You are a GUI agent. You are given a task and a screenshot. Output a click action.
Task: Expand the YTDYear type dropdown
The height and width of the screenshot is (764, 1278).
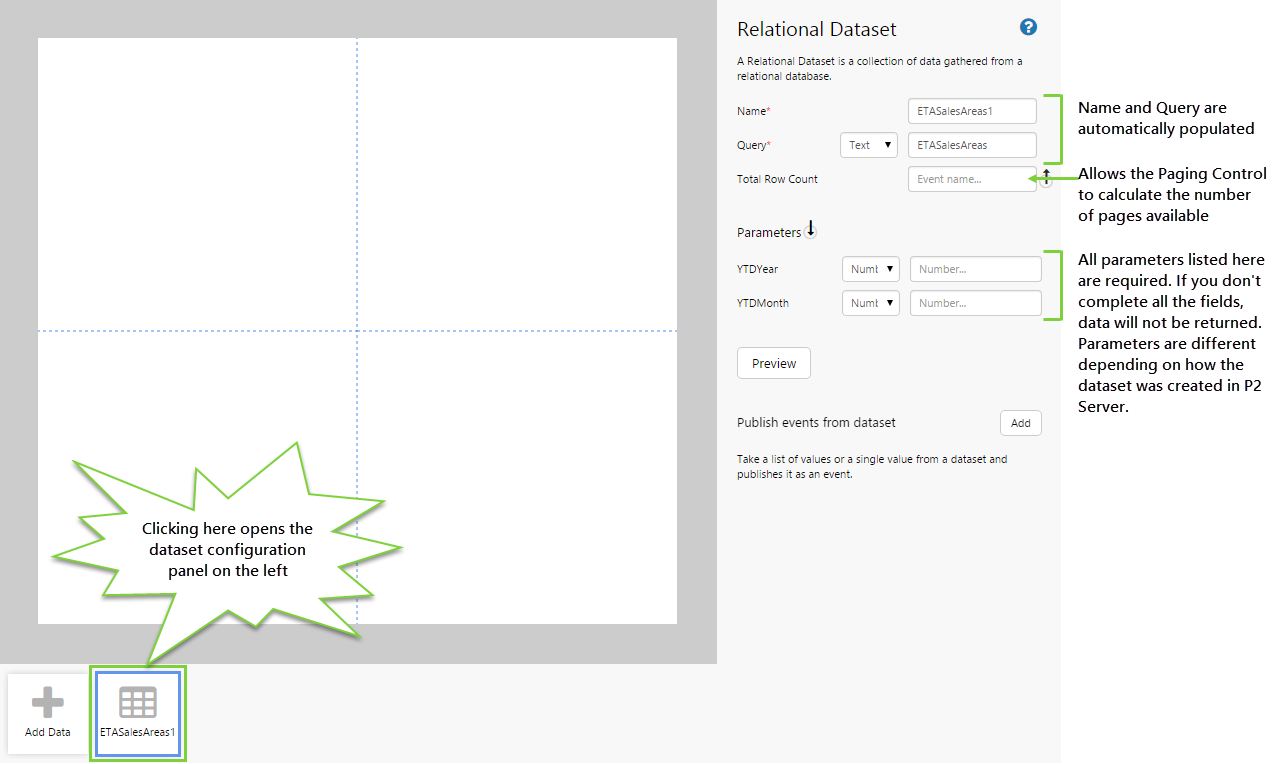871,269
